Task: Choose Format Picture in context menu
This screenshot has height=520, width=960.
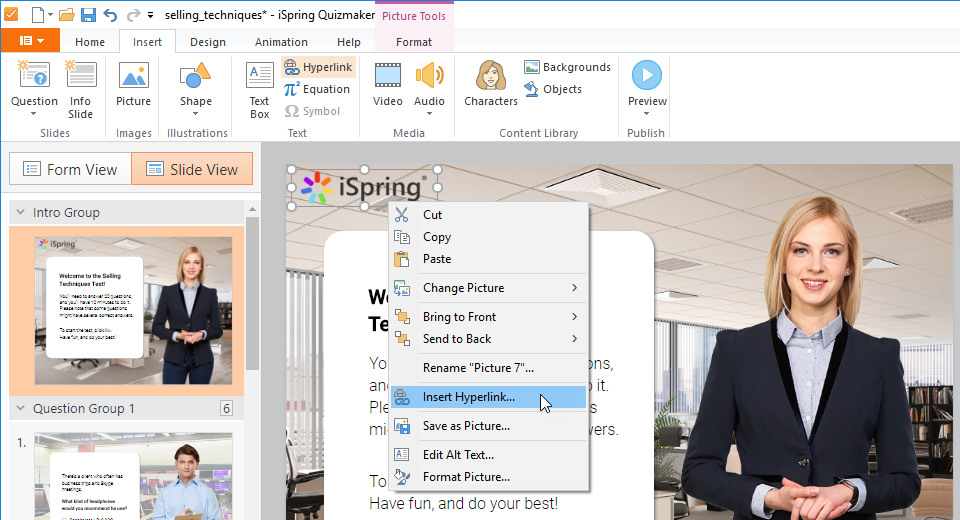Action: coord(489,477)
